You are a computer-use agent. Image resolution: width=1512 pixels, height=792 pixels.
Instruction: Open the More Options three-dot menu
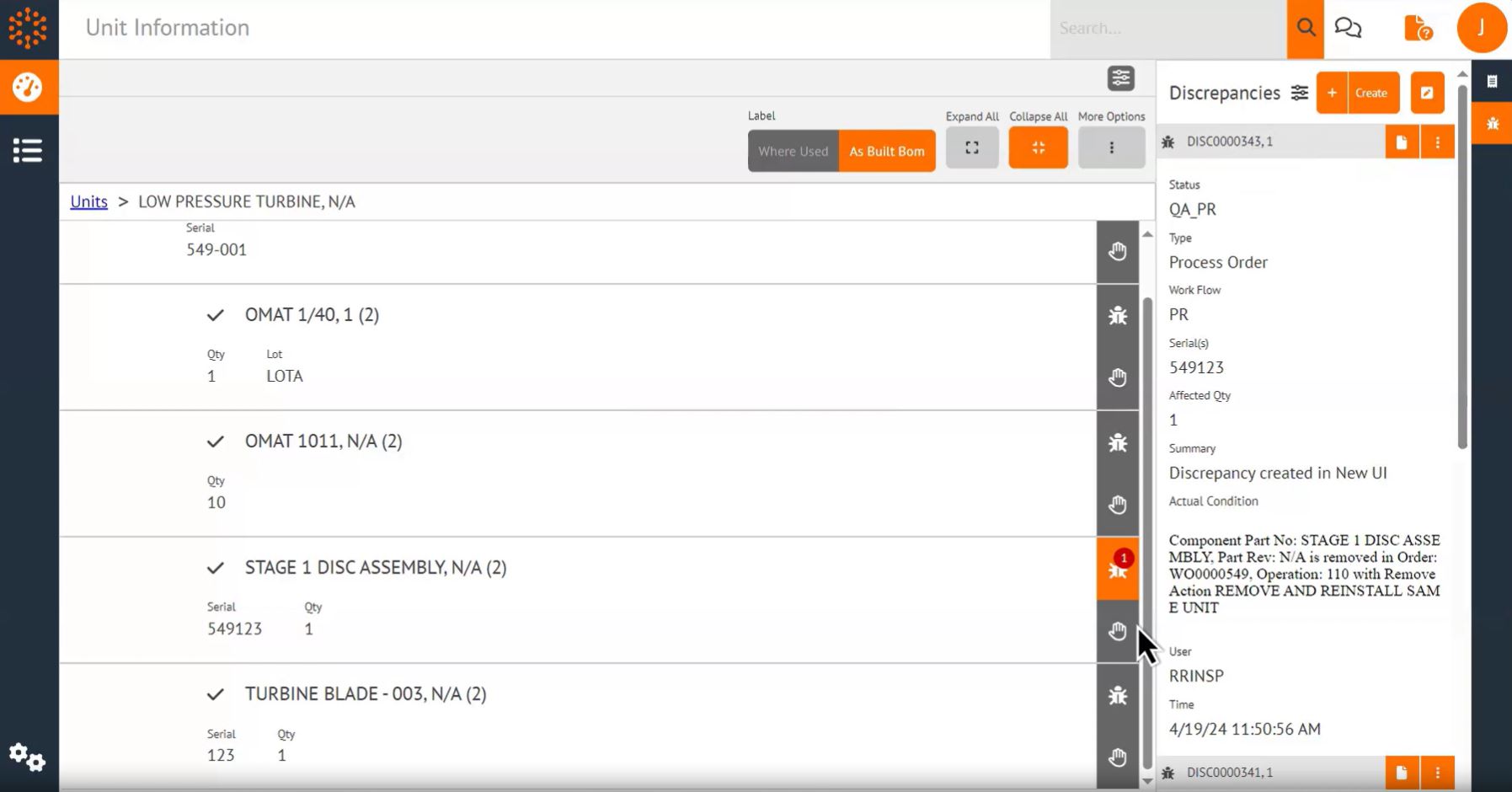tap(1112, 147)
